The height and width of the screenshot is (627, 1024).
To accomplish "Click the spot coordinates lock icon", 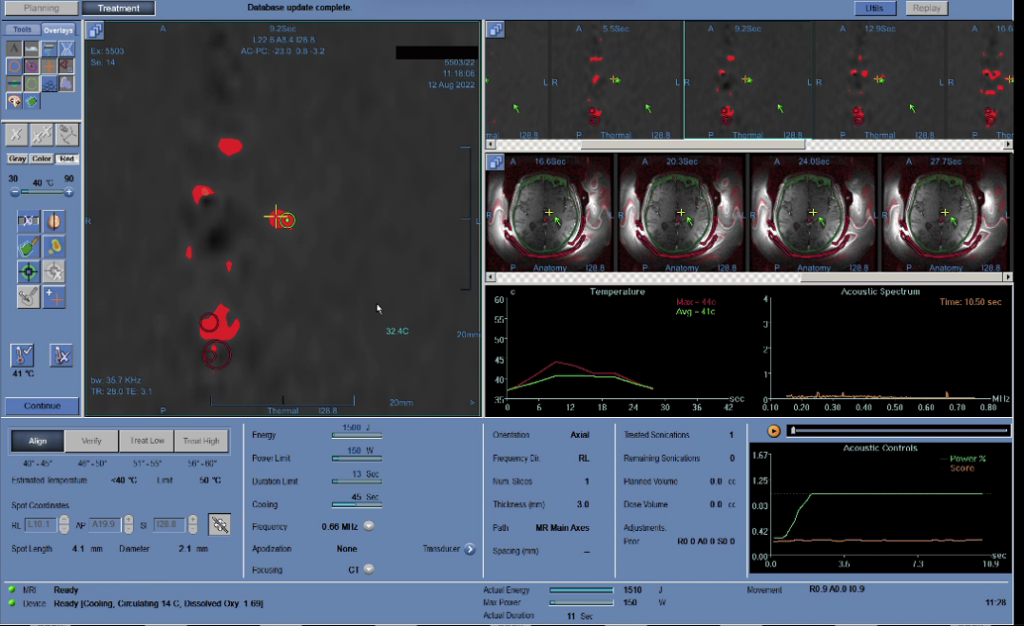I will tap(219, 522).
